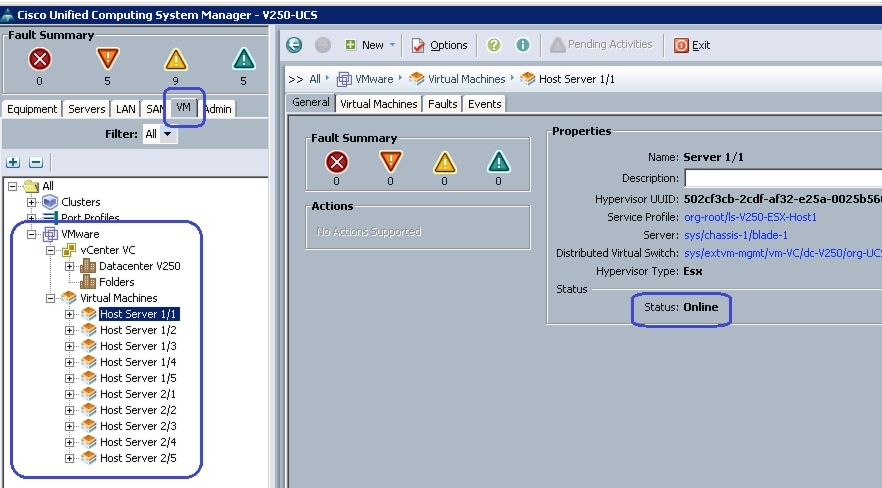Open the New menu
The height and width of the screenshot is (488, 882).
(x=369, y=45)
